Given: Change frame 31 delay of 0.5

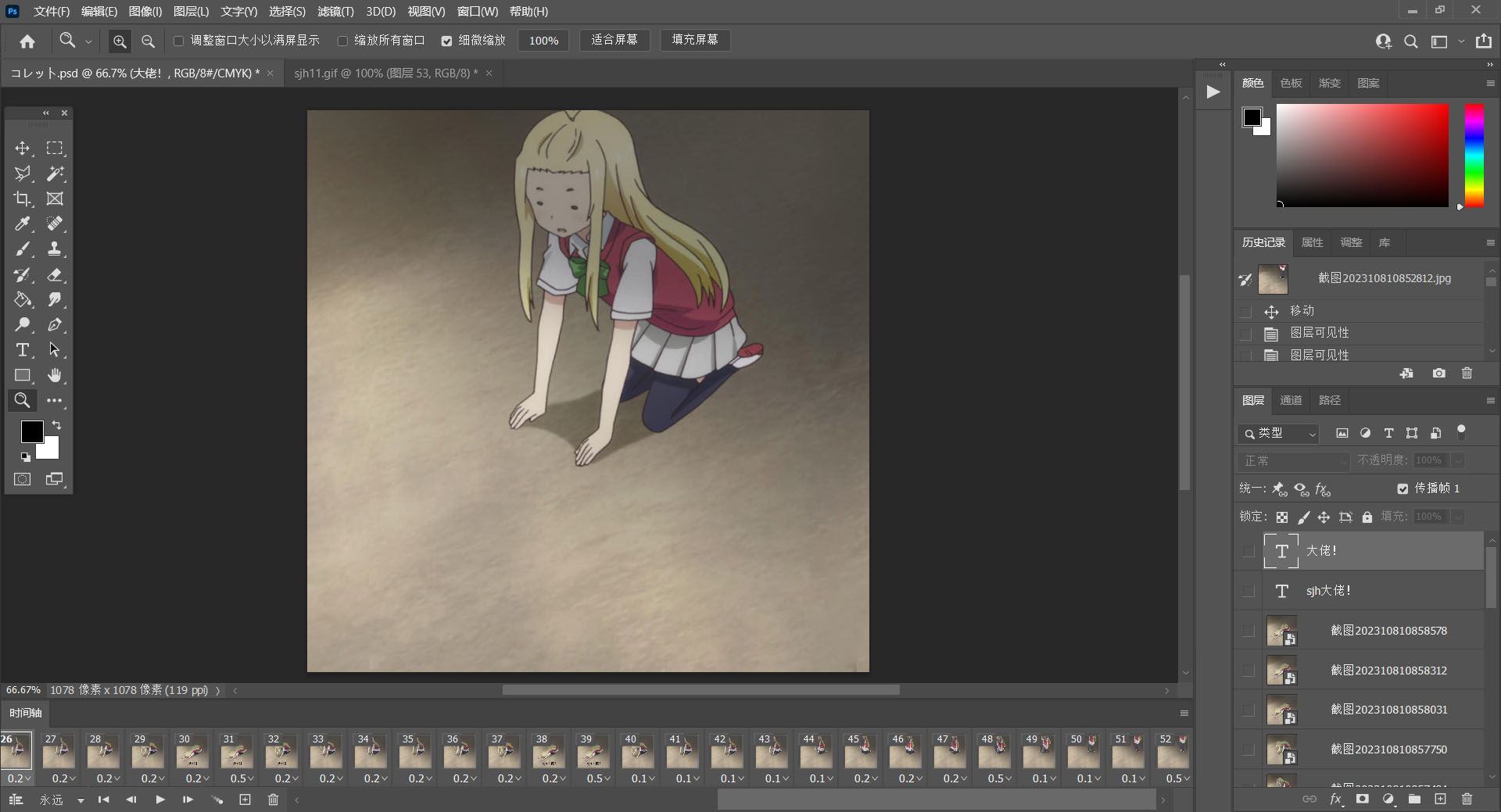Looking at the screenshot, I should point(242,778).
